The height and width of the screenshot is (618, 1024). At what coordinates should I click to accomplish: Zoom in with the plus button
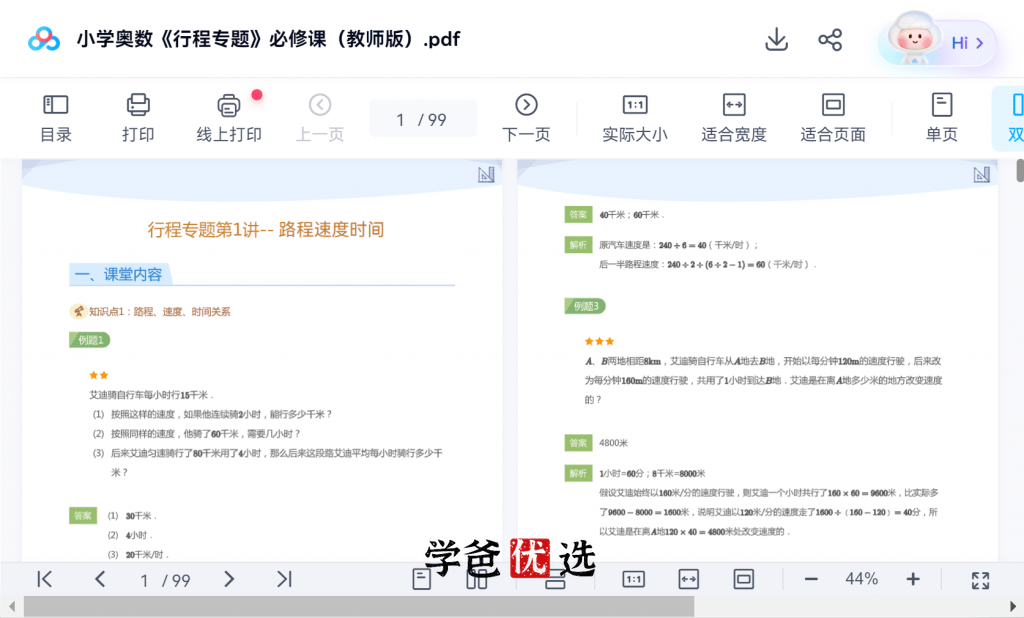click(913, 579)
